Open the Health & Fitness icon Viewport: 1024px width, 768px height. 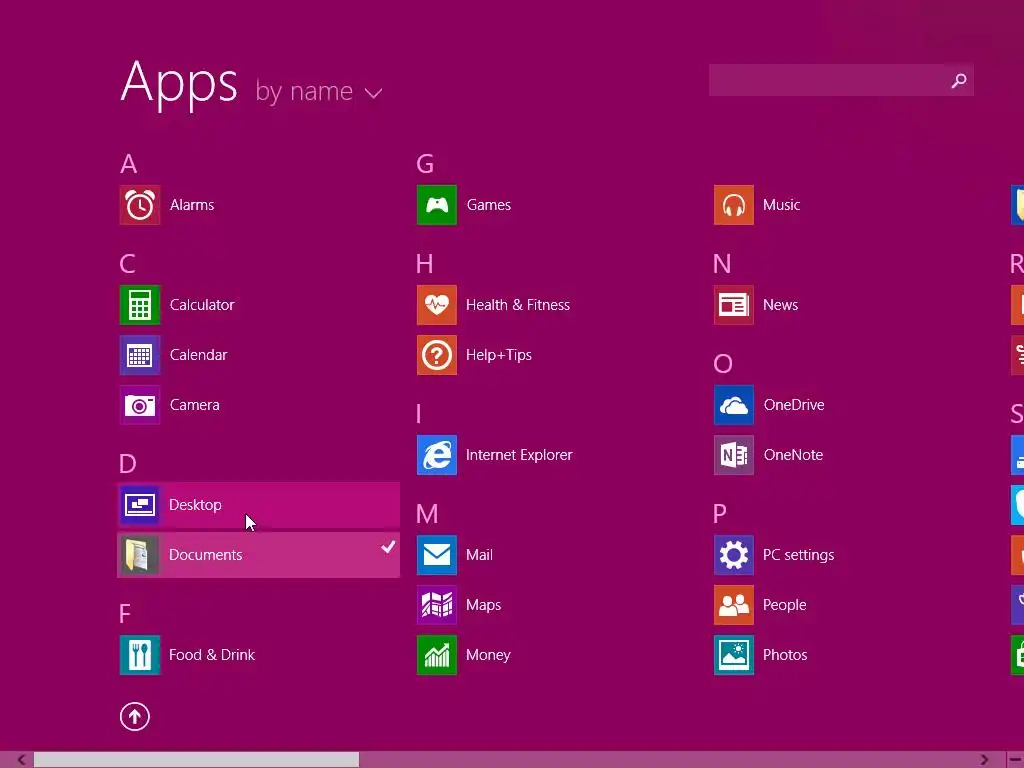point(437,305)
